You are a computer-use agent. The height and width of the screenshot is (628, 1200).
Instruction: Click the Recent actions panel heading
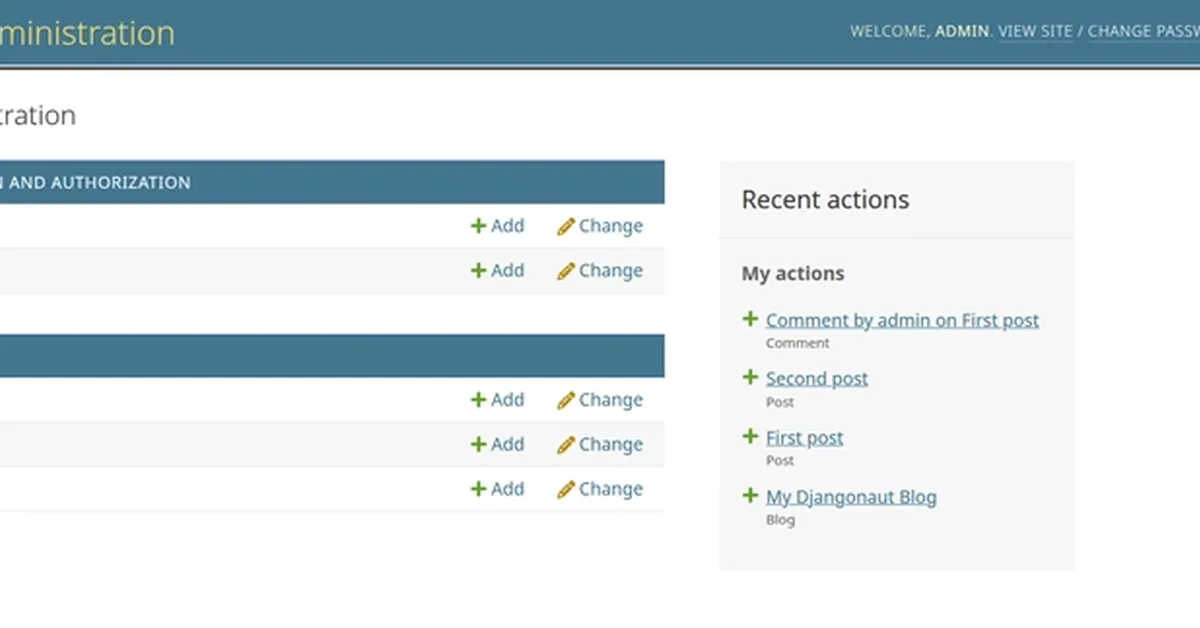pyautogui.click(x=824, y=199)
